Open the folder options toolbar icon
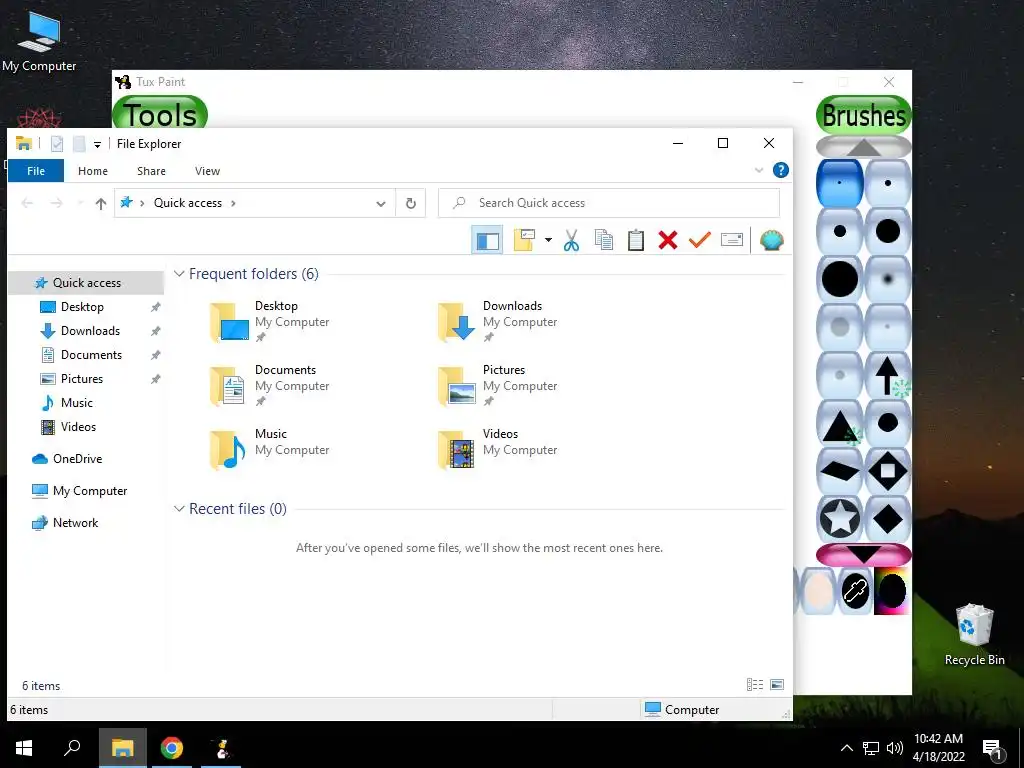 coord(524,240)
